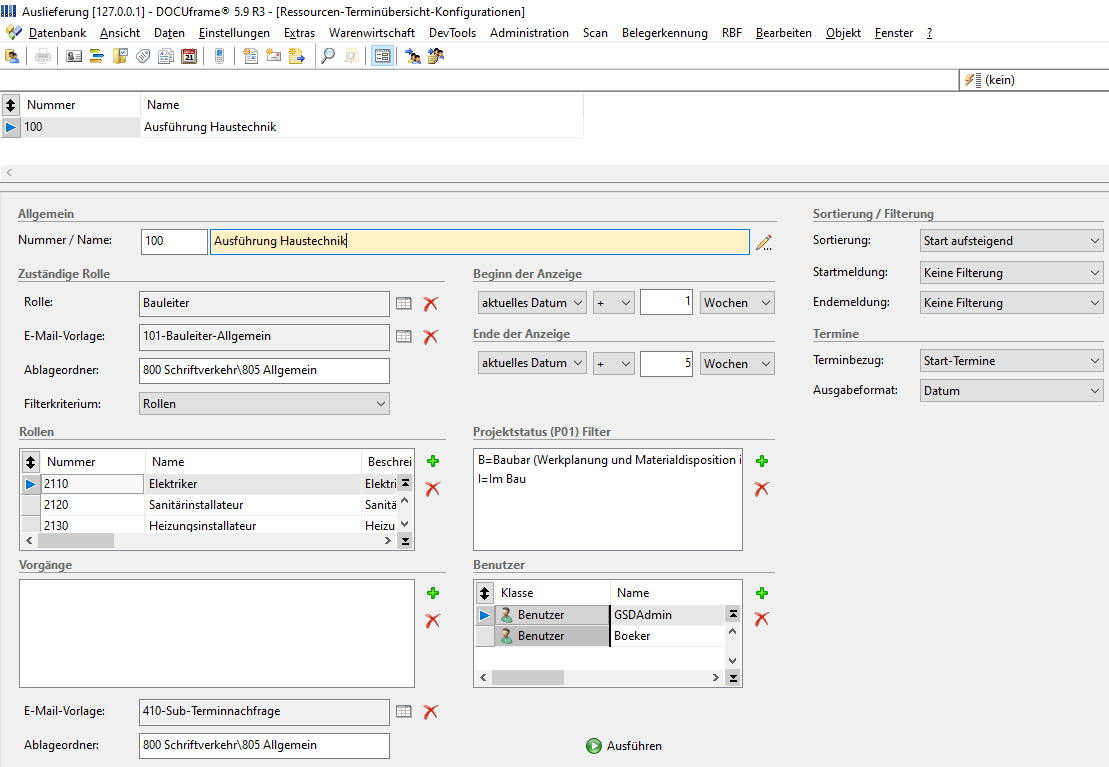The image size is (1109, 767).
Task: Open the Fenster menu
Action: click(894, 33)
